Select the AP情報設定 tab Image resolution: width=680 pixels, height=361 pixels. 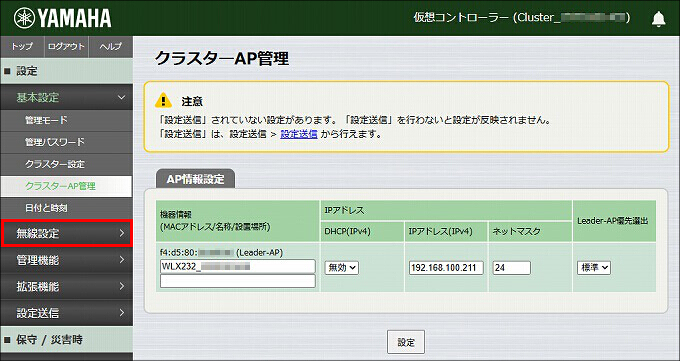195,179
